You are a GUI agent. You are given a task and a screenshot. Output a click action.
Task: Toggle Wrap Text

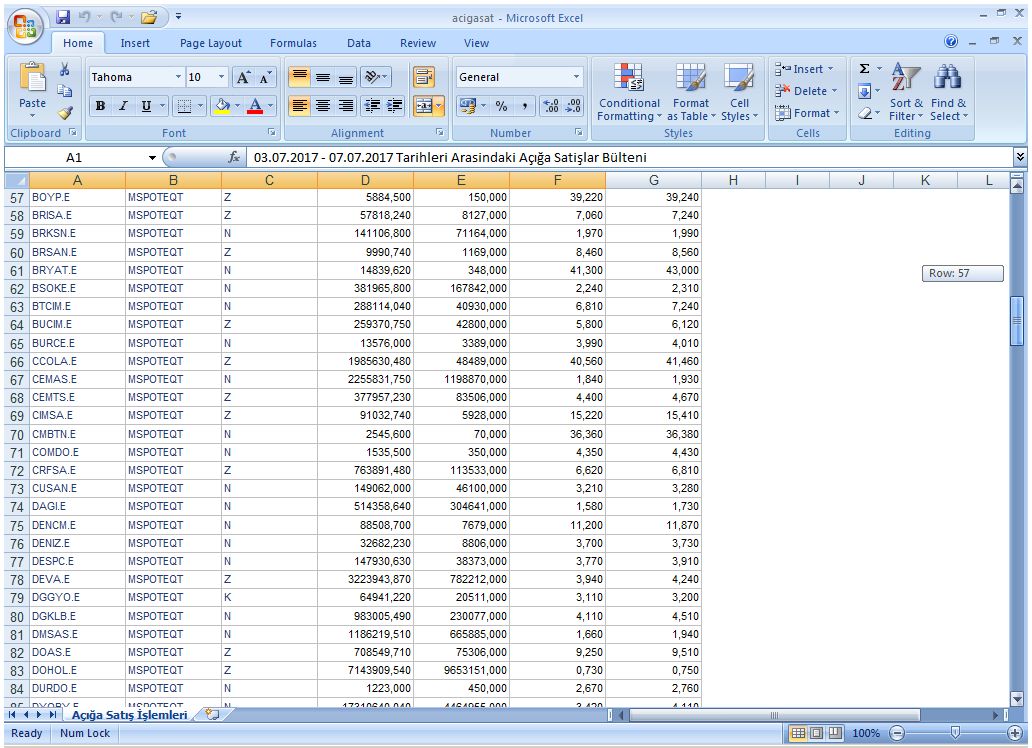pyautogui.click(x=424, y=77)
